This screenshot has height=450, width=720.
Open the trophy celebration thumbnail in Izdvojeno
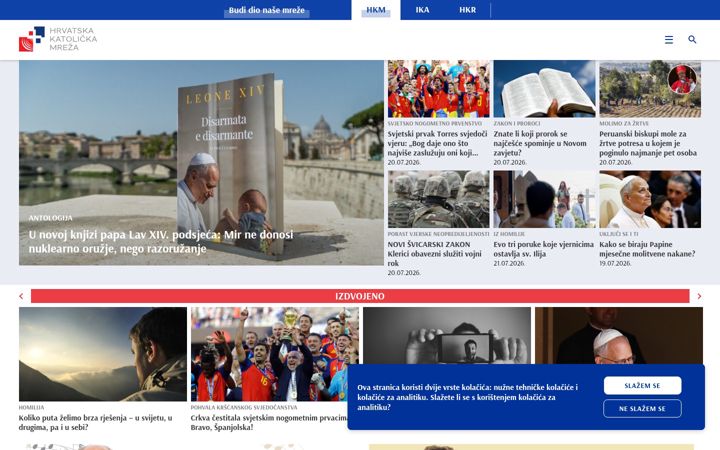275,354
